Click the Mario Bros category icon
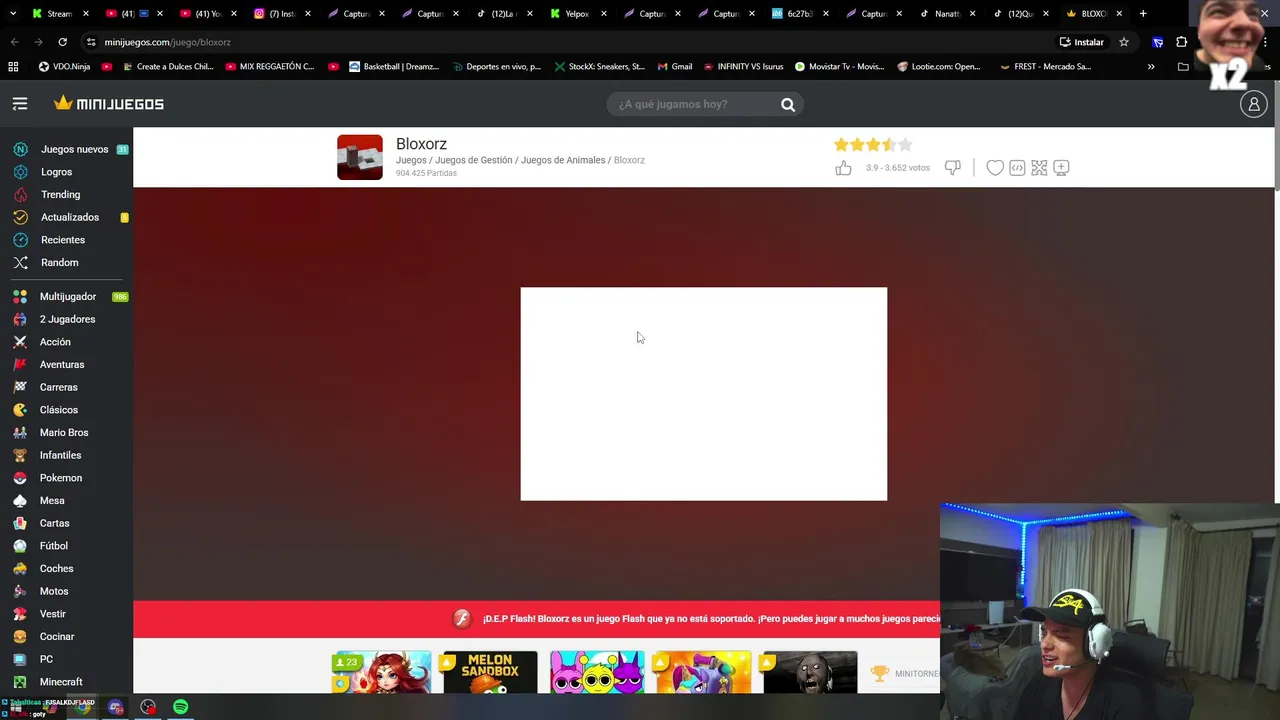Screen dimensions: 1280x720 20,433
